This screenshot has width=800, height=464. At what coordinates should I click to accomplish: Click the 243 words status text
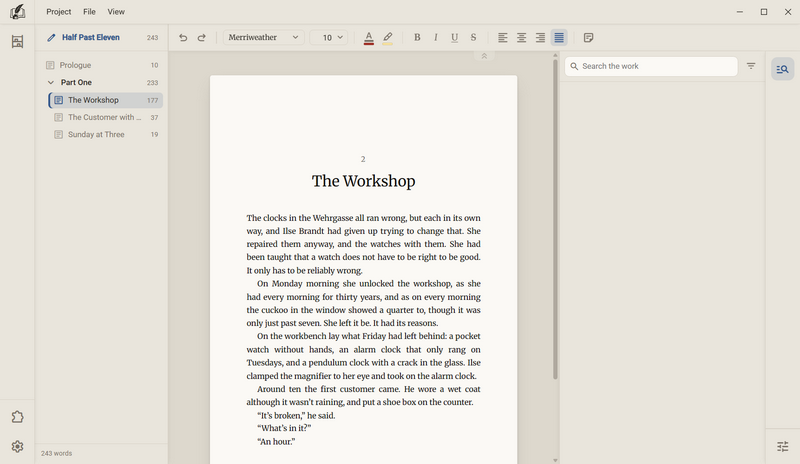click(56, 453)
